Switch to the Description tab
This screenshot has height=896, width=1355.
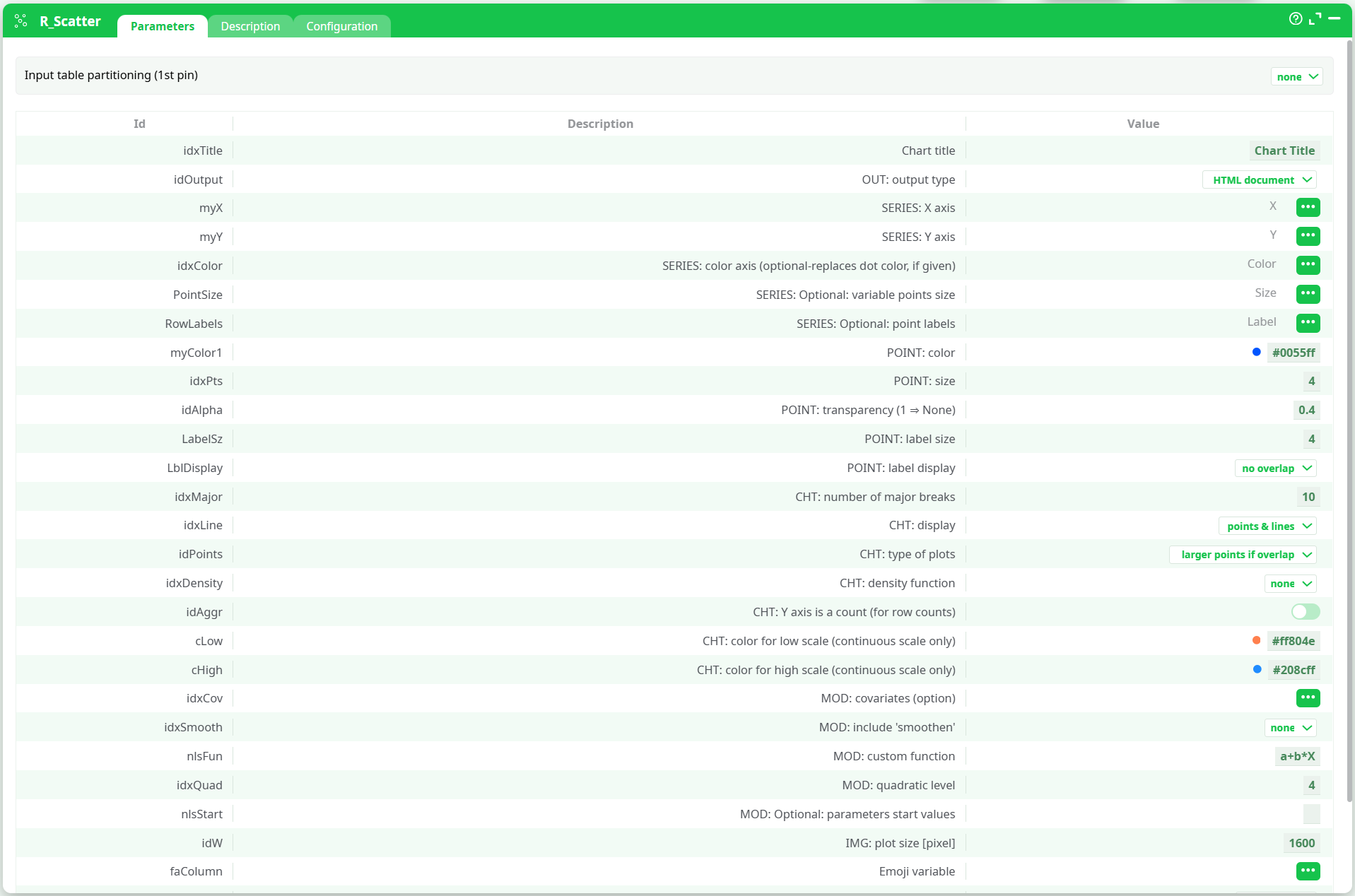pos(250,26)
